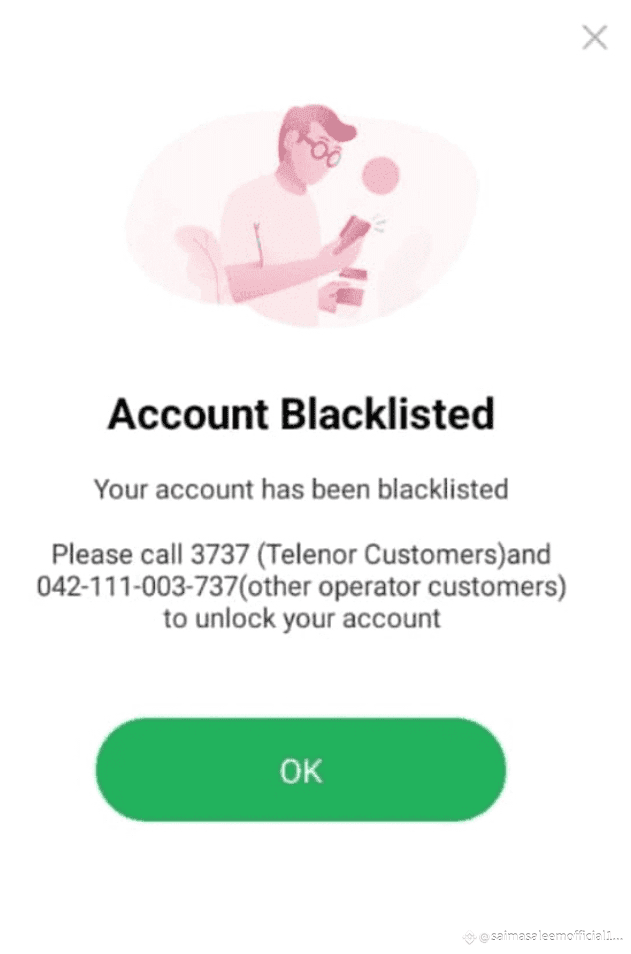Screen dimensions: 631x954
Task: Click the 'Please call' text
Action: pos(117,554)
